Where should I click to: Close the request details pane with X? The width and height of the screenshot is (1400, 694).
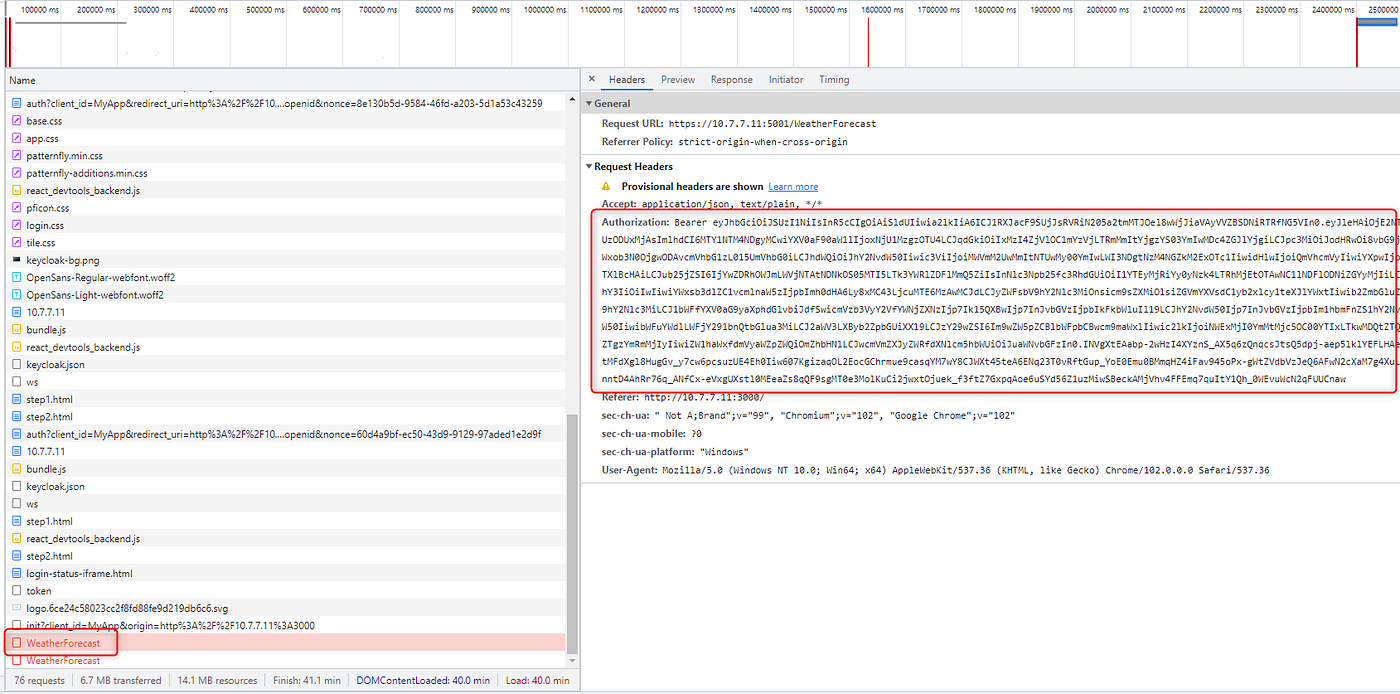pos(591,80)
